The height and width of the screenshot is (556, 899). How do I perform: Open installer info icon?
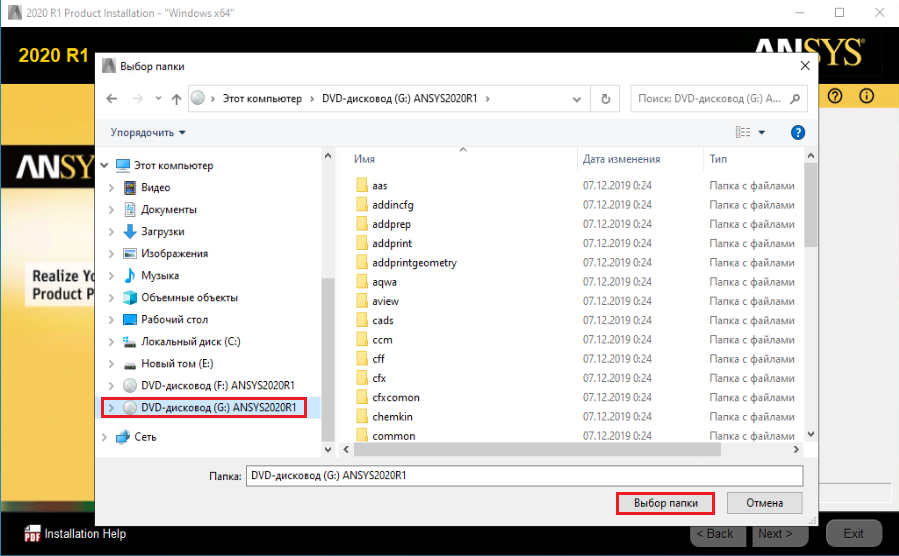[x=866, y=96]
